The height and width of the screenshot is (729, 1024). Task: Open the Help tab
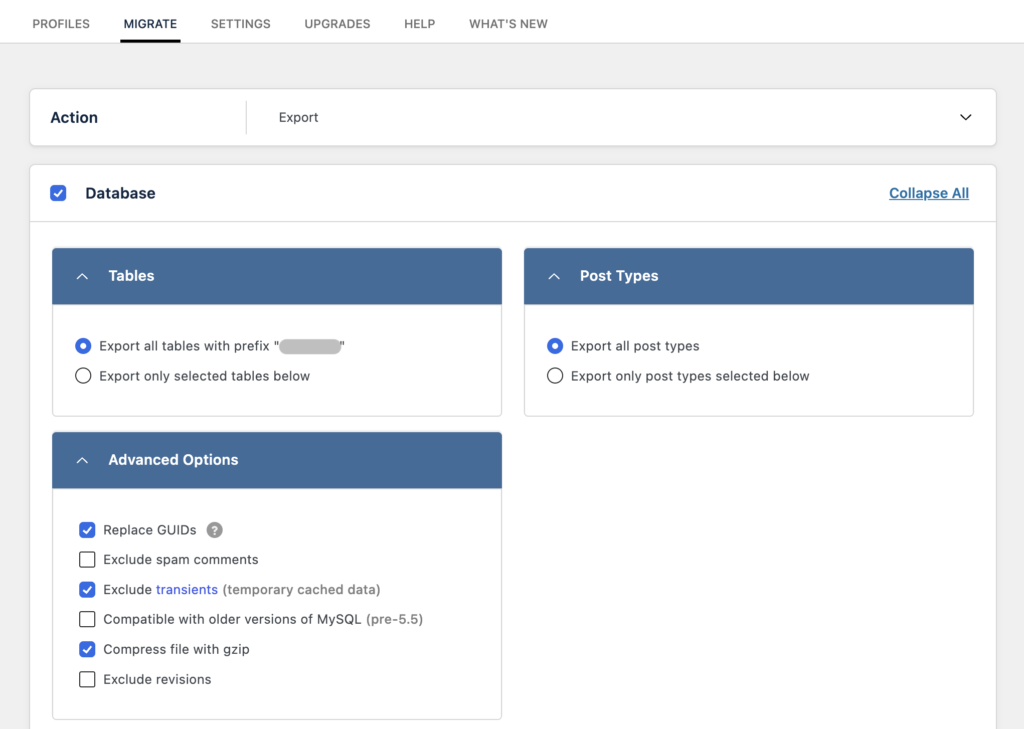419,24
